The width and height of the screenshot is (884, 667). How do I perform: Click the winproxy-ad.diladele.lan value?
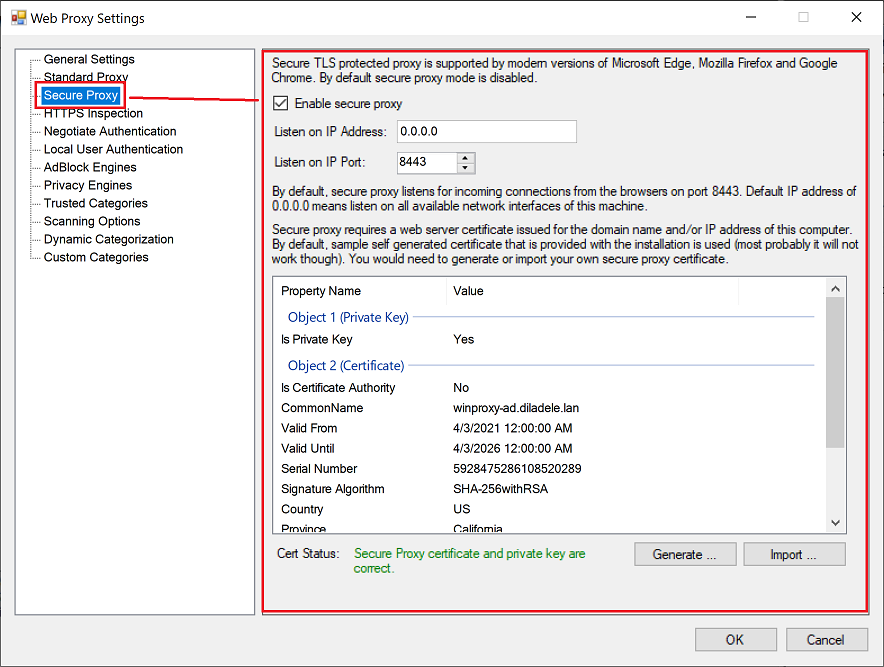coord(516,408)
